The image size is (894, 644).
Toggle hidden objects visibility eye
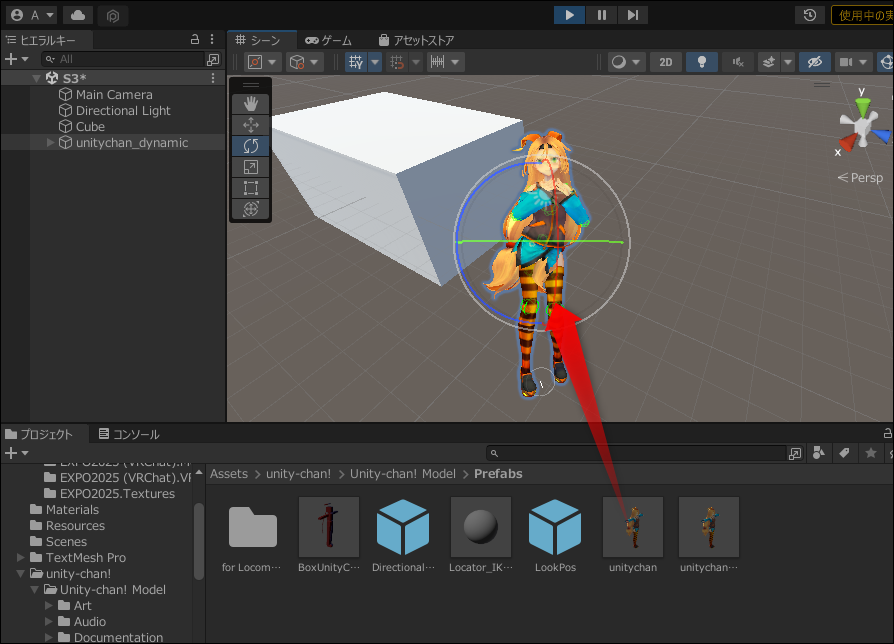point(815,62)
